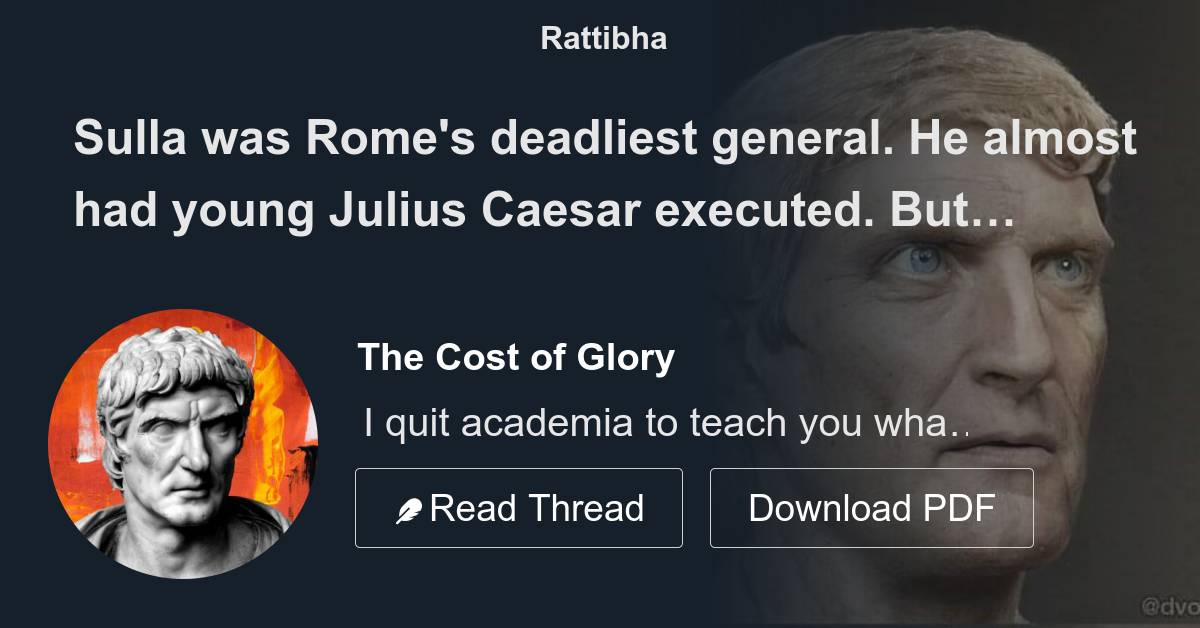The width and height of the screenshot is (1200, 628).
Task: Click inside the Read Thread button border
Action: tap(519, 507)
